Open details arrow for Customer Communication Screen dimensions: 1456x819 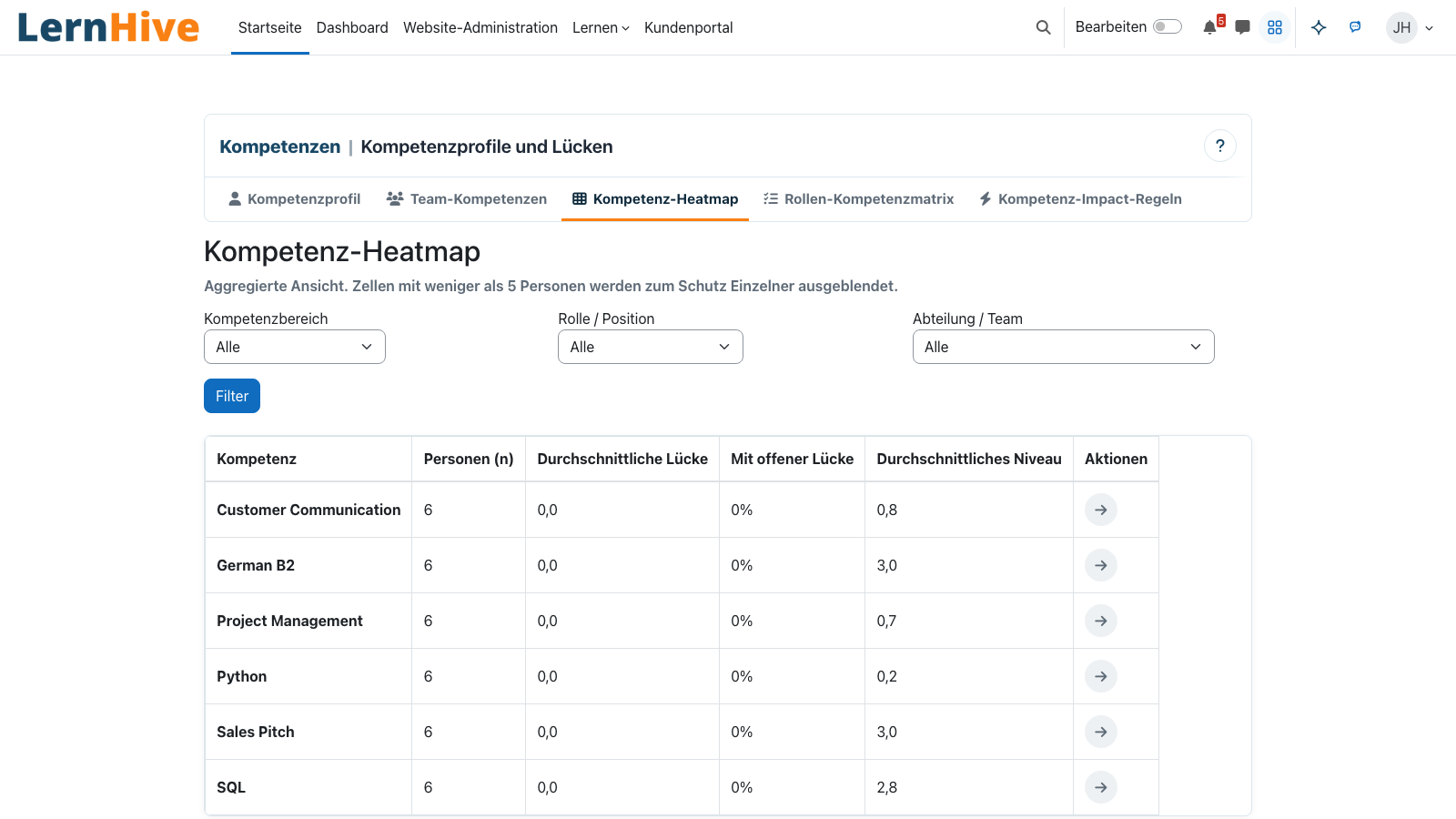1101,510
